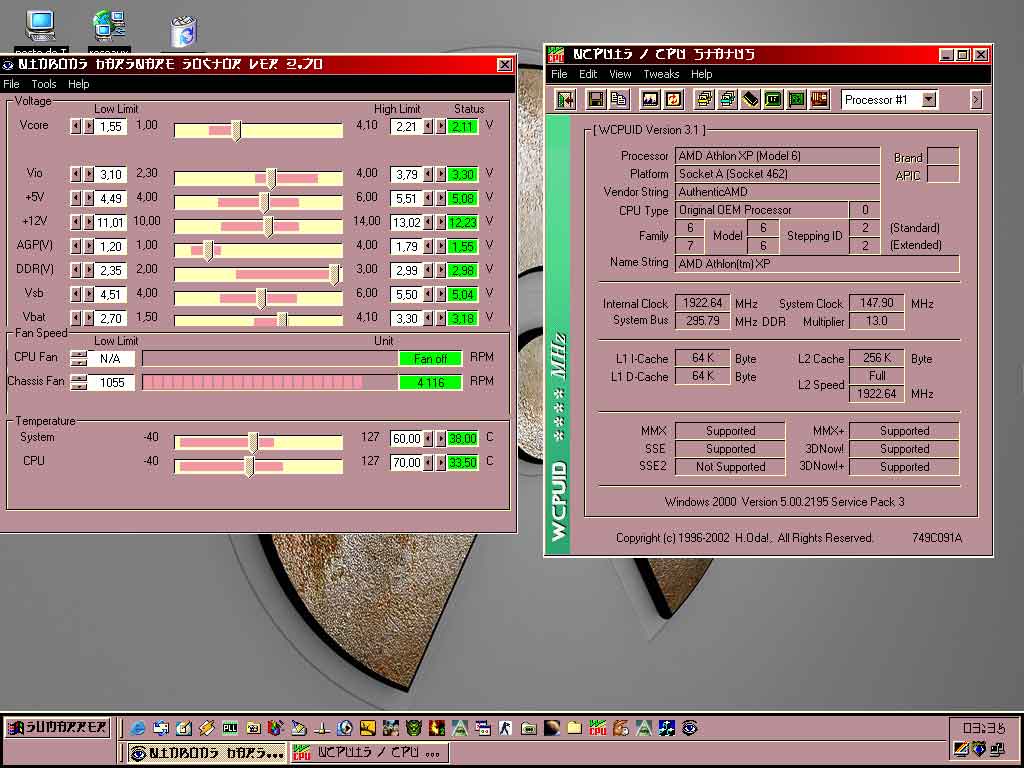This screenshot has height=768, width=1024.
Task: Click the DDR(V) slider thumb
Action: coord(334,274)
